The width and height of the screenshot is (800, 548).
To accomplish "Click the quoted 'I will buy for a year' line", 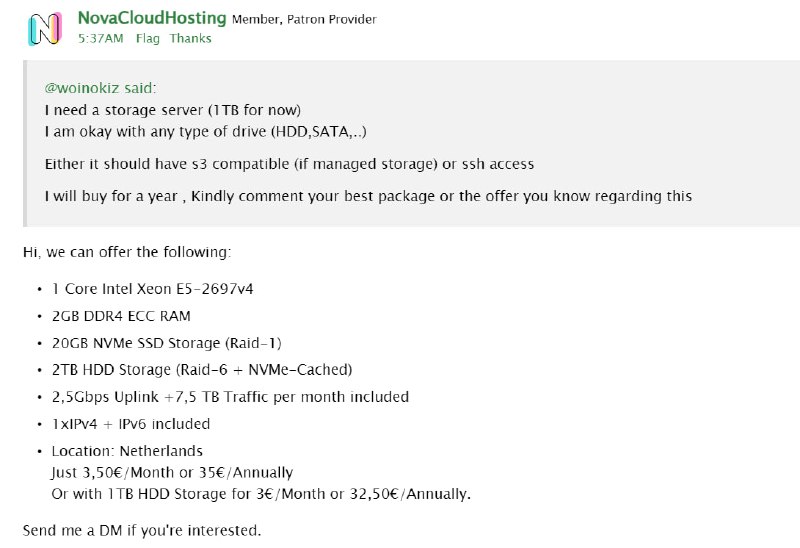I will point(368,196).
